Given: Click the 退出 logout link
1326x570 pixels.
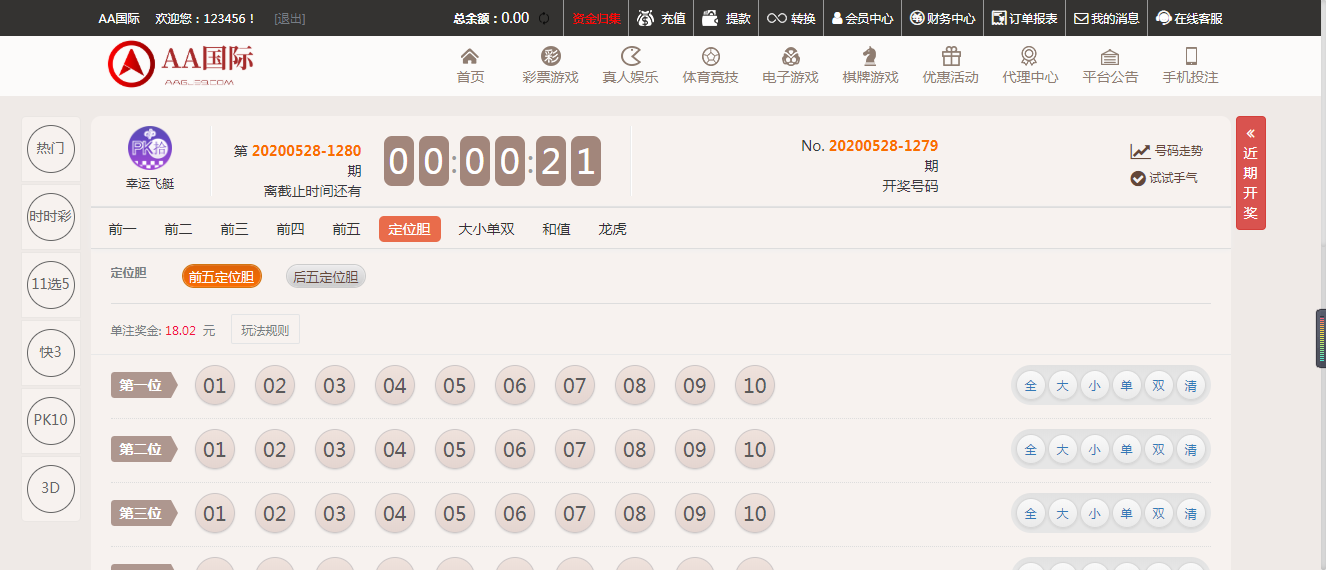Looking at the screenshot, I should tap(290, 18).
